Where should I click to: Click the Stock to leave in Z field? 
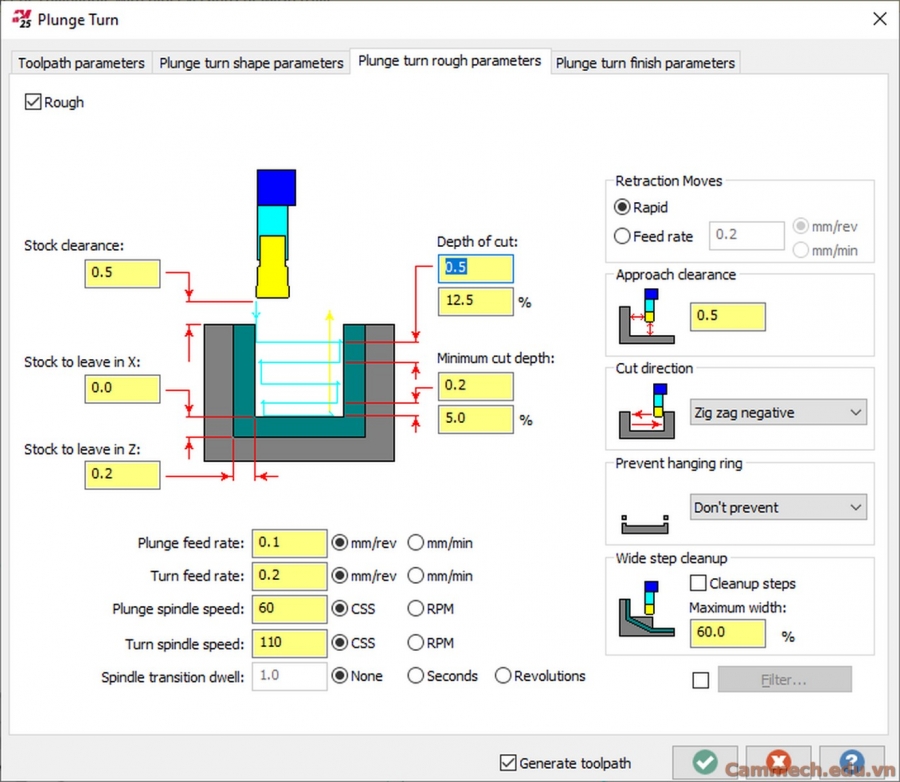tap(122, 475)
